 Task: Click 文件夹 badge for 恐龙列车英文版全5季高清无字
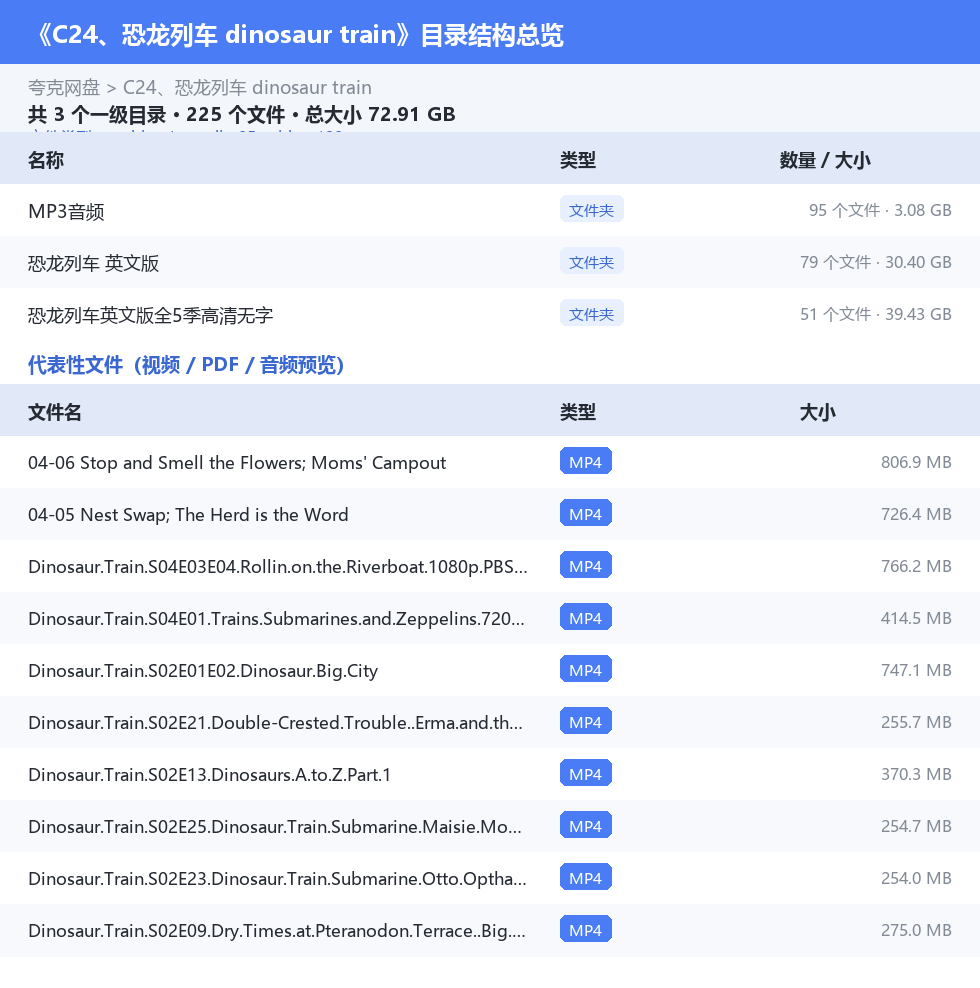[591, 314]
